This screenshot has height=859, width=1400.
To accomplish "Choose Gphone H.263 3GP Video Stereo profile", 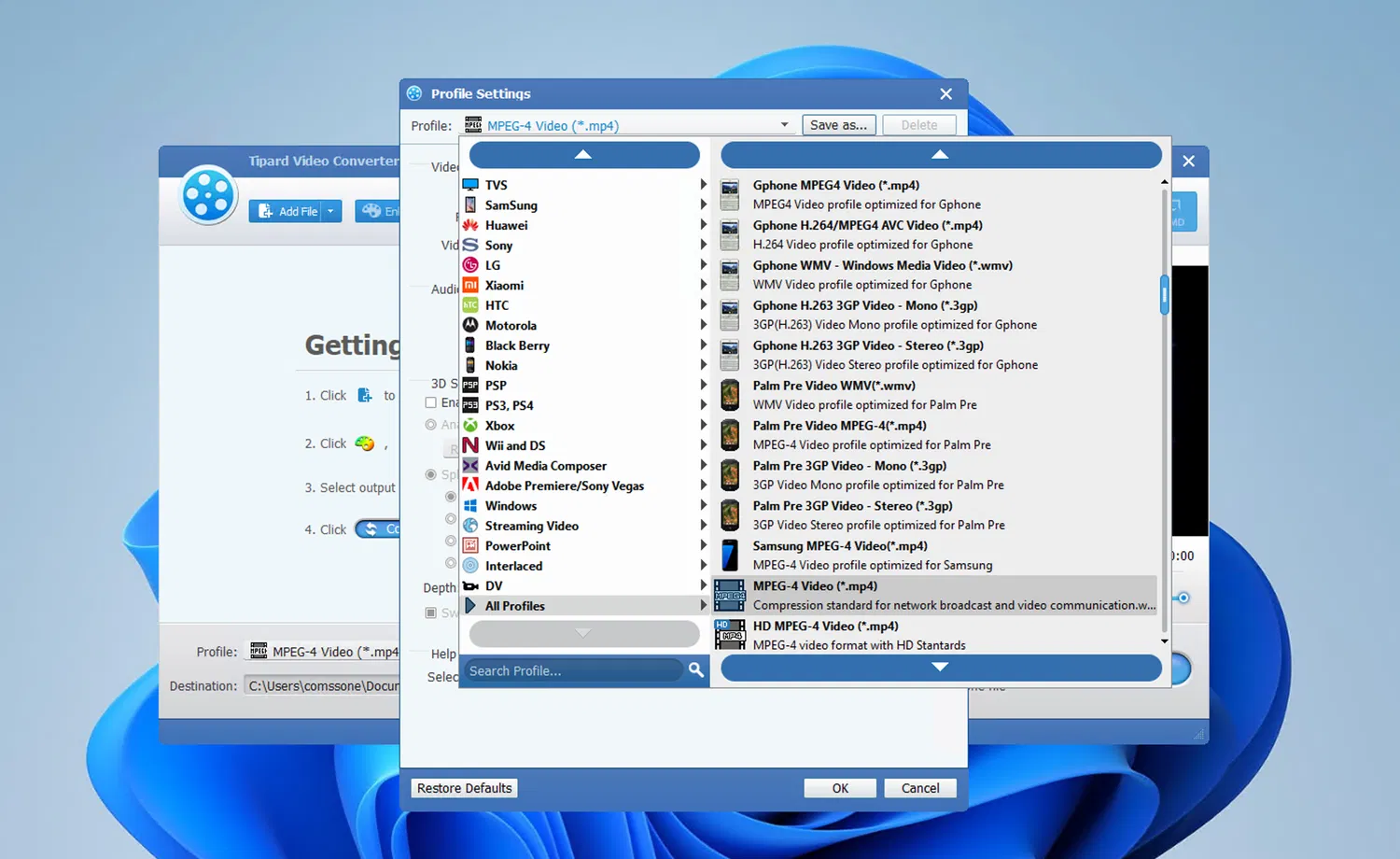I will click(936, 355).
